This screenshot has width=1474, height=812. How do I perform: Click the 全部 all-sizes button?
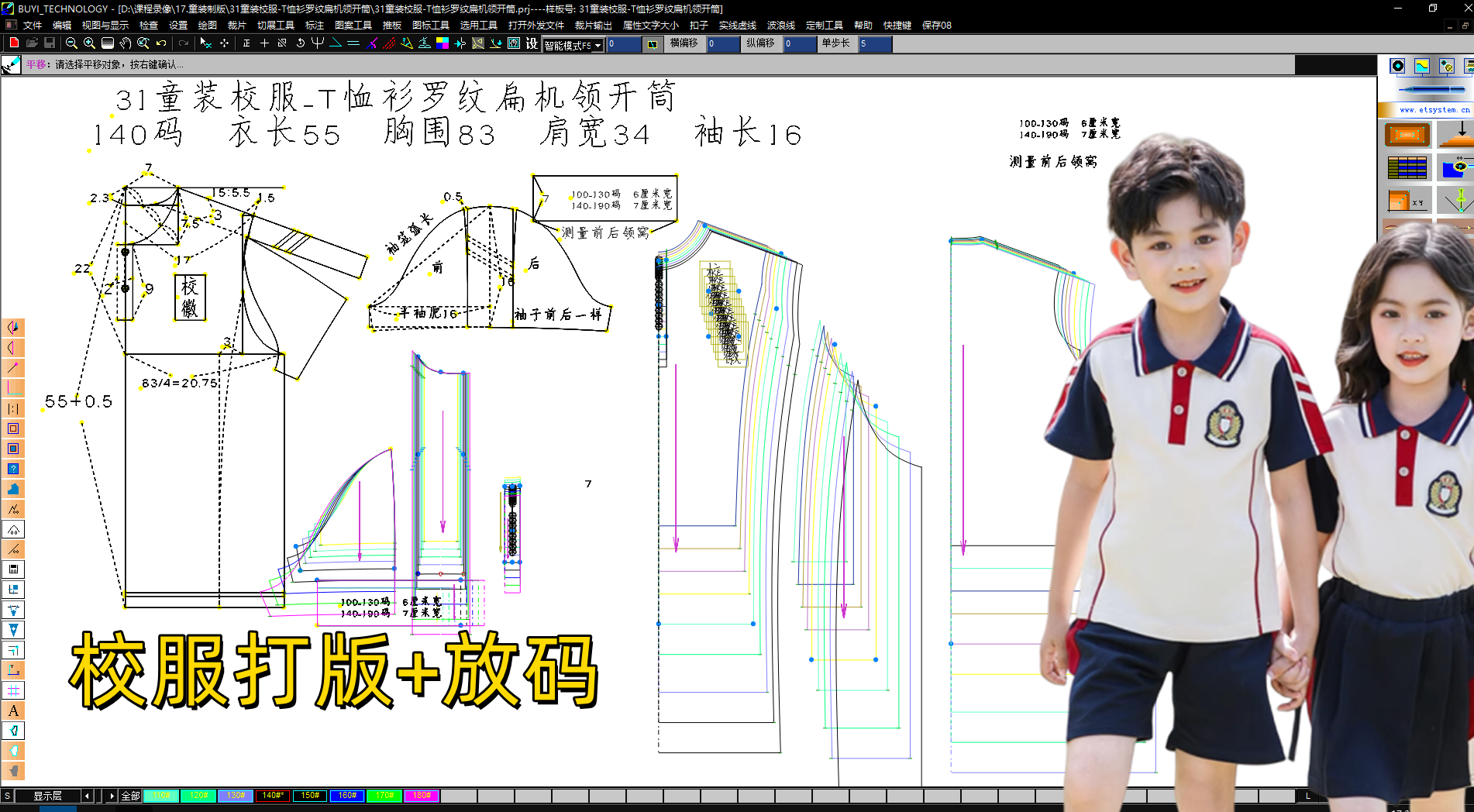130,796
